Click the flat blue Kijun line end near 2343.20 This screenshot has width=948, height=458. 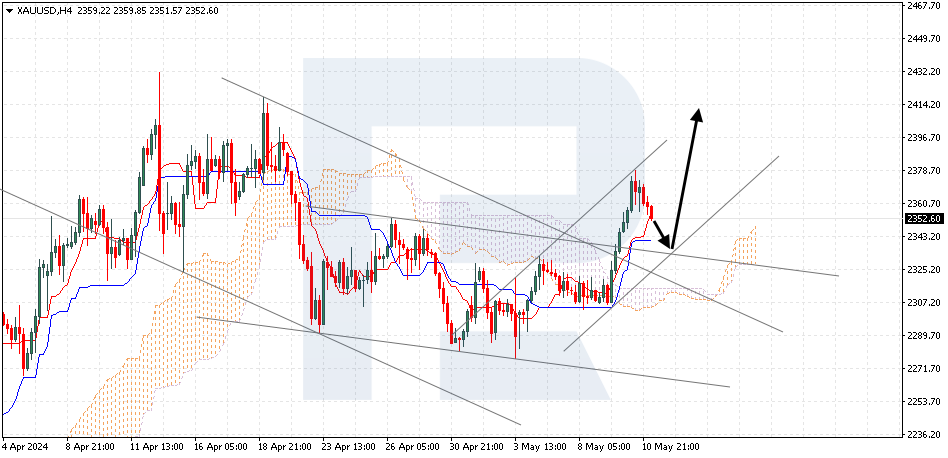(649, 240)
